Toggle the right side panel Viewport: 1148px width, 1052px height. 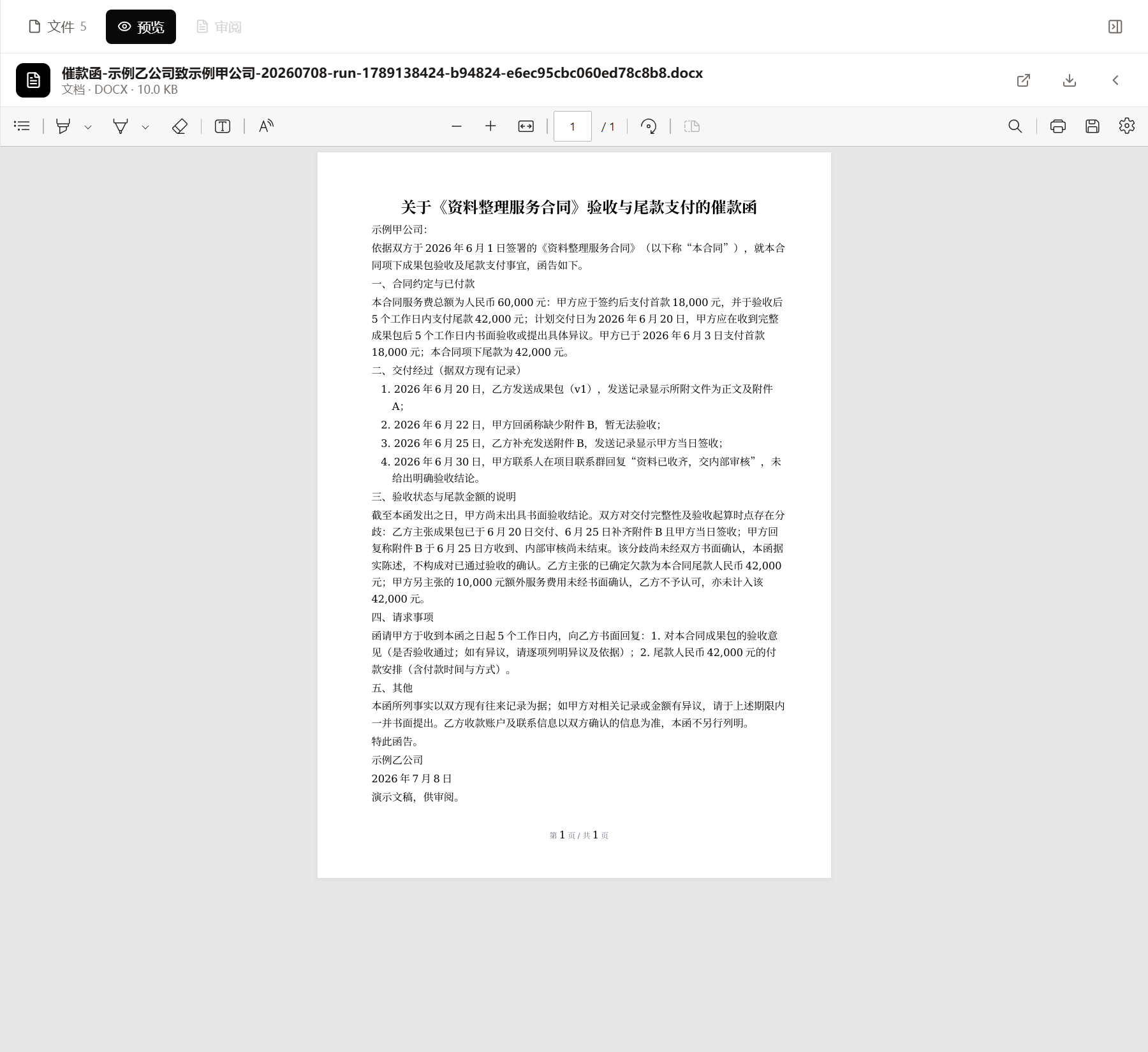(x=1115, y=27)
